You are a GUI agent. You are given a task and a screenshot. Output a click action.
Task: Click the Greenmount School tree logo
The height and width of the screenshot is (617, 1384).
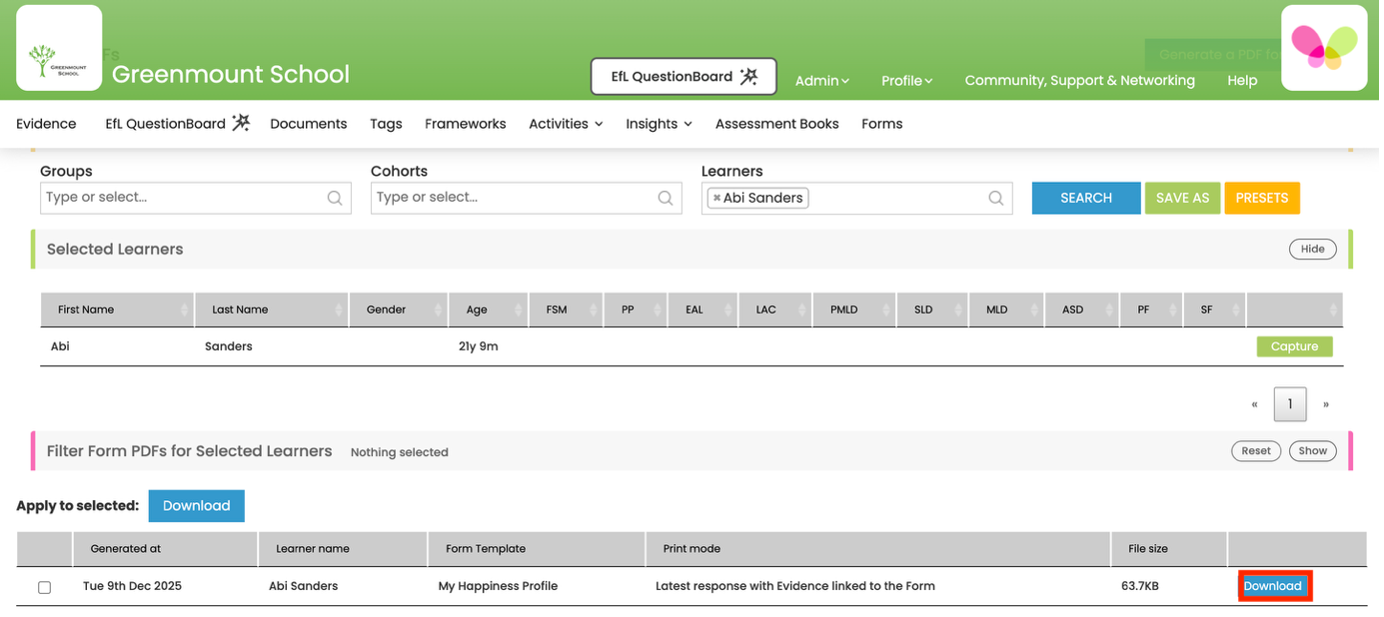pos(58,47)
